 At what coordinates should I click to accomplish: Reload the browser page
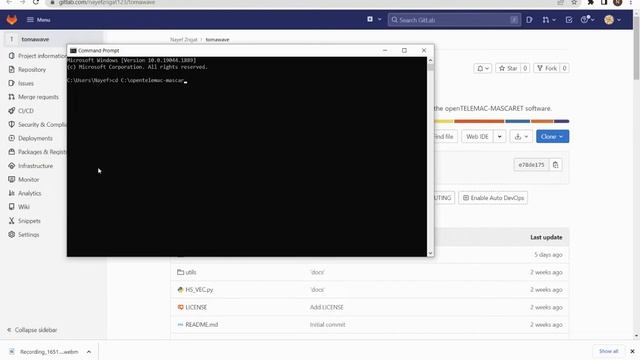[x=36, y=2]
